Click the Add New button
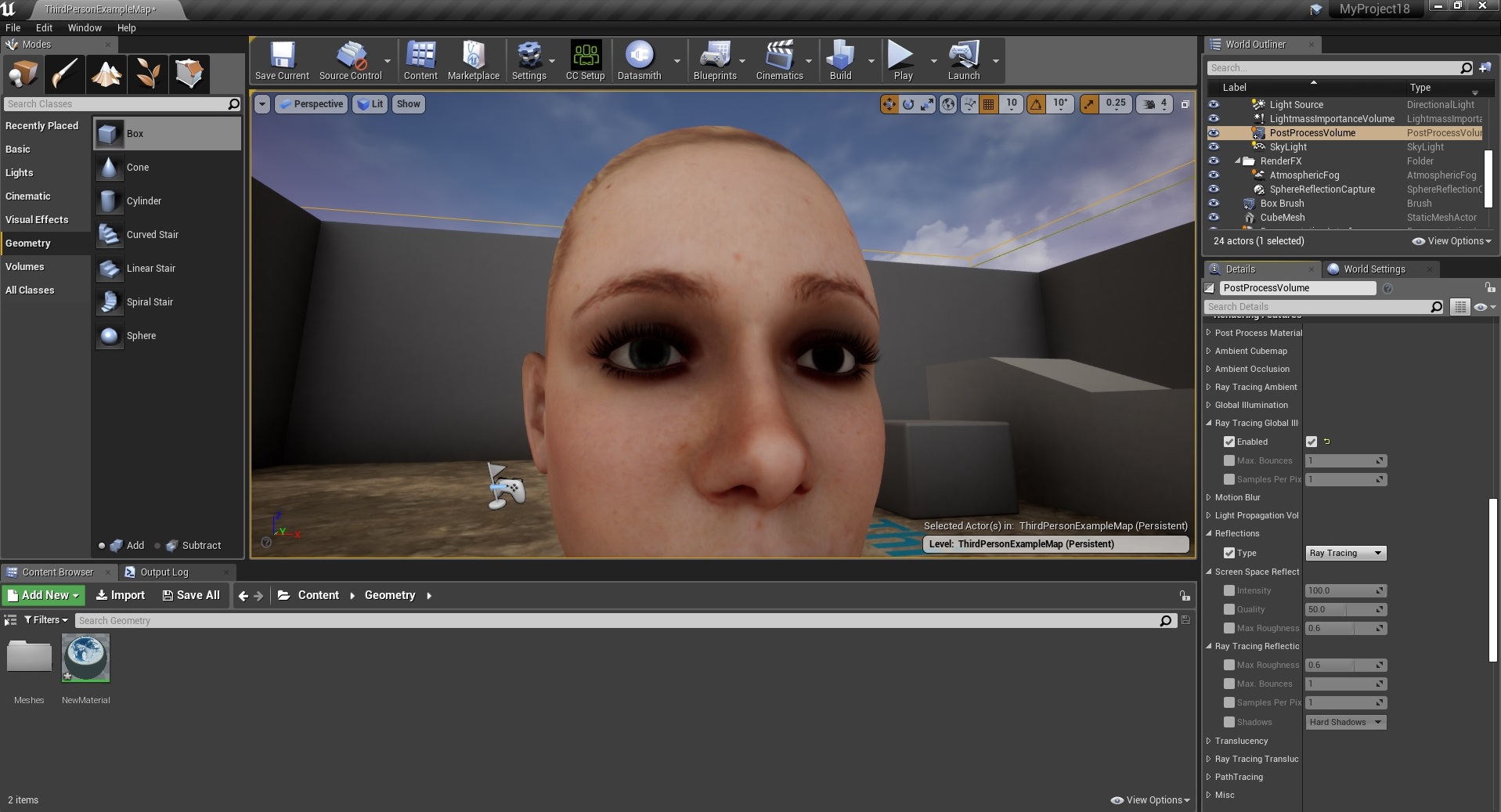Image resolution: width=1501 pixels, height=812 pixels. tap(44, 595)
